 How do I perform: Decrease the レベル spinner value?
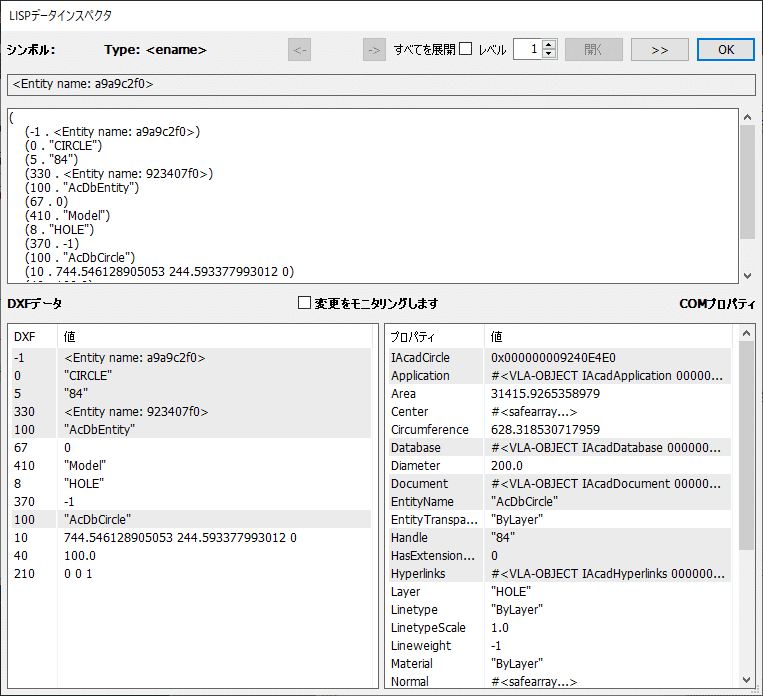(549, 54)
